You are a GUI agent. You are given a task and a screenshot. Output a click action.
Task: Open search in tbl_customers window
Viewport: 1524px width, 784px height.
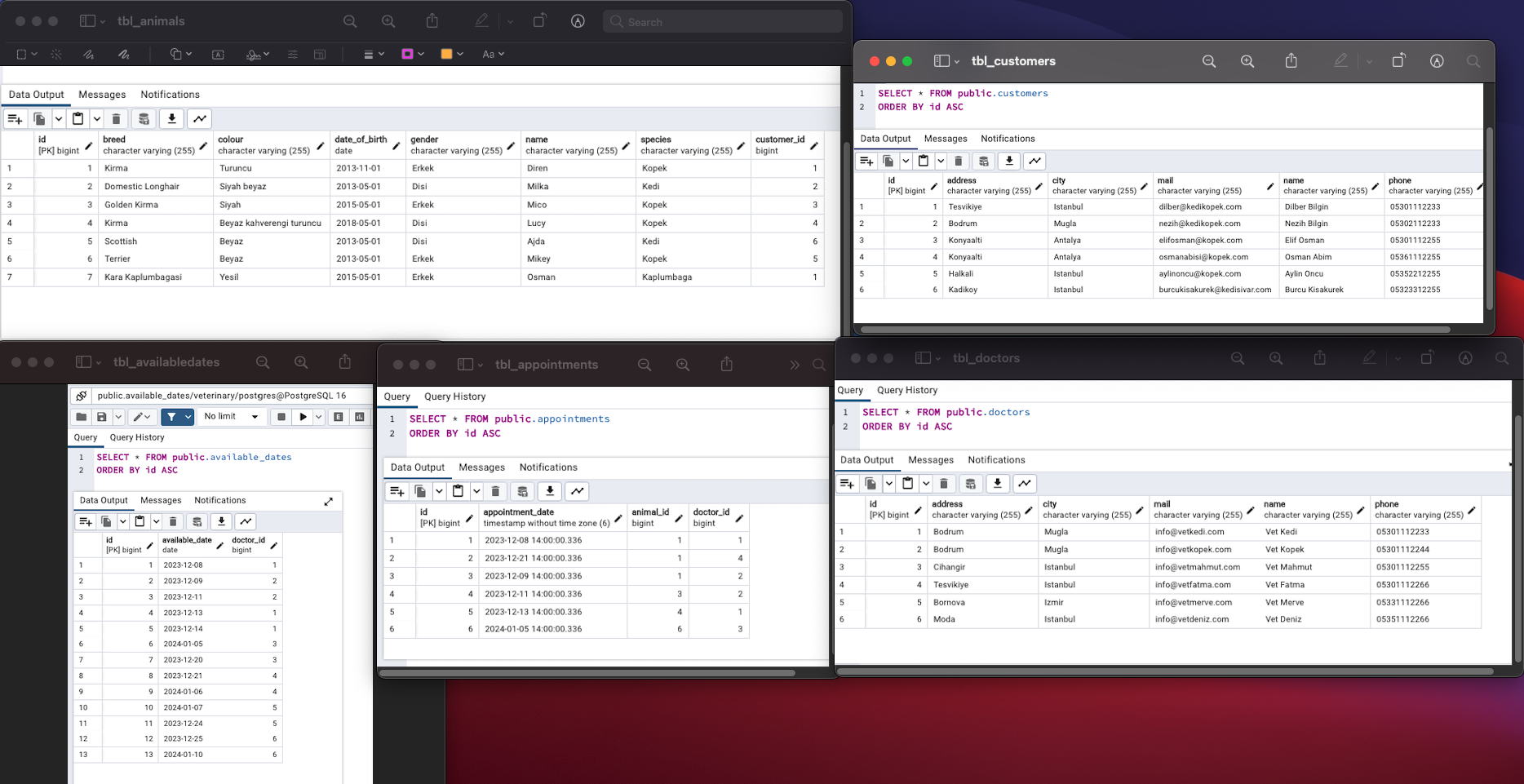tap(1473, 61)
